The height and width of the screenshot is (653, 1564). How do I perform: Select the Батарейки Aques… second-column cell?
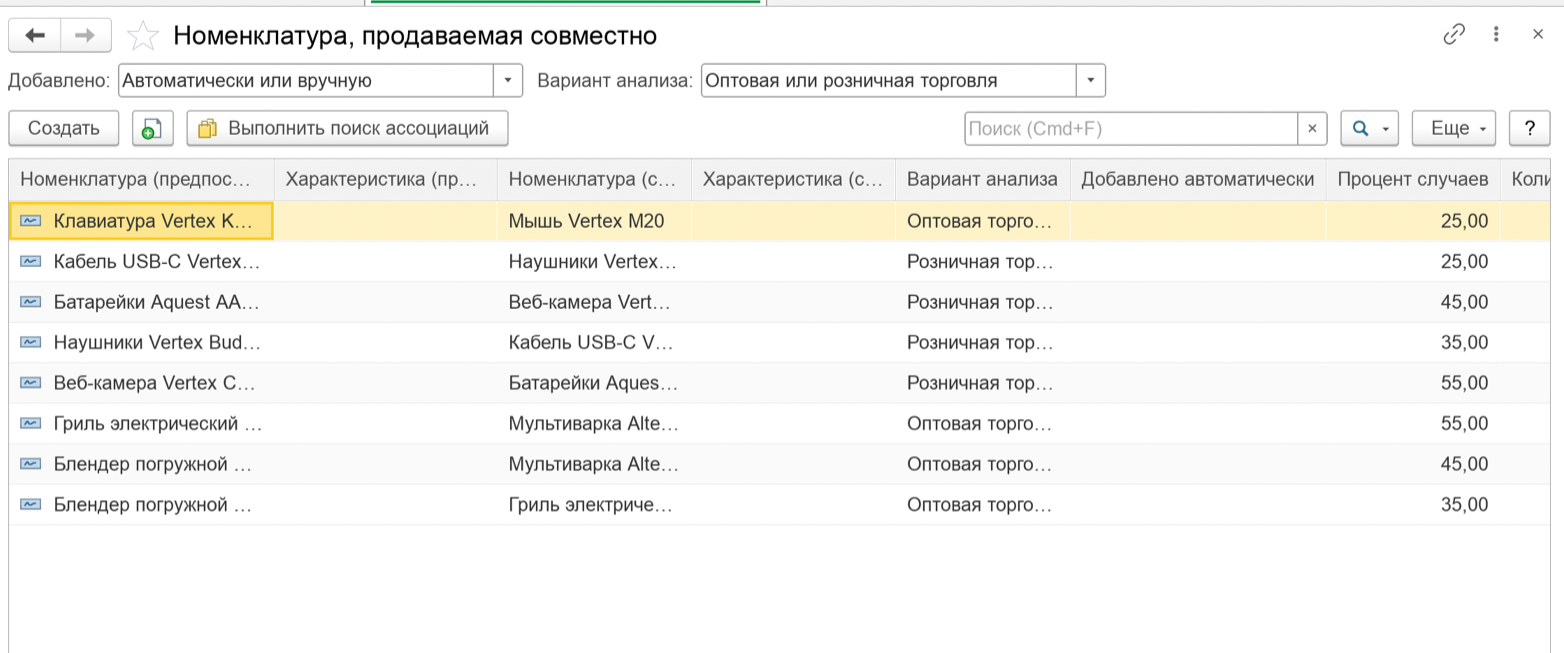pos(594,383)
